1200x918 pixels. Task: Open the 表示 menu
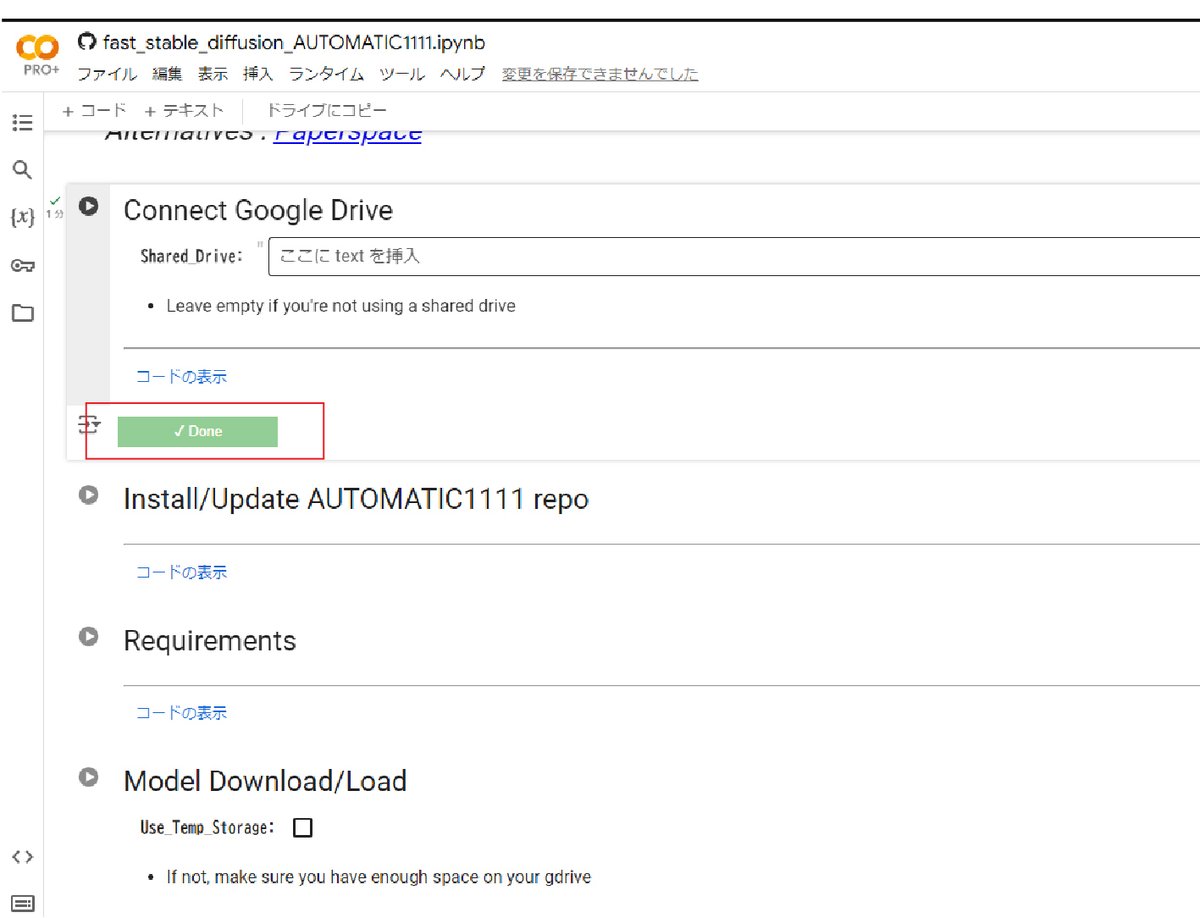212,74
